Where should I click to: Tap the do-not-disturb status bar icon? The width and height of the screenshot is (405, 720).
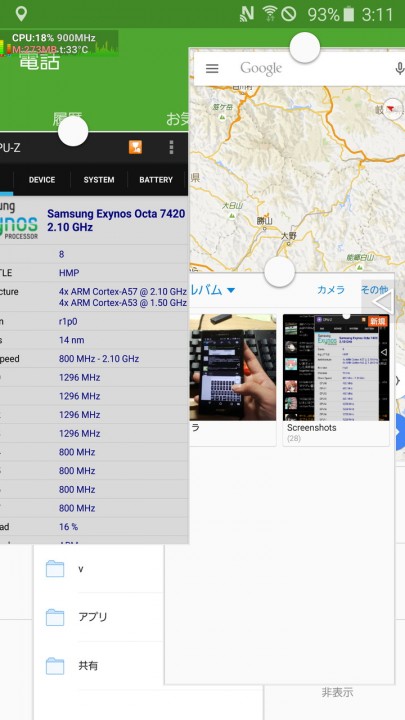tap(288, 14)
